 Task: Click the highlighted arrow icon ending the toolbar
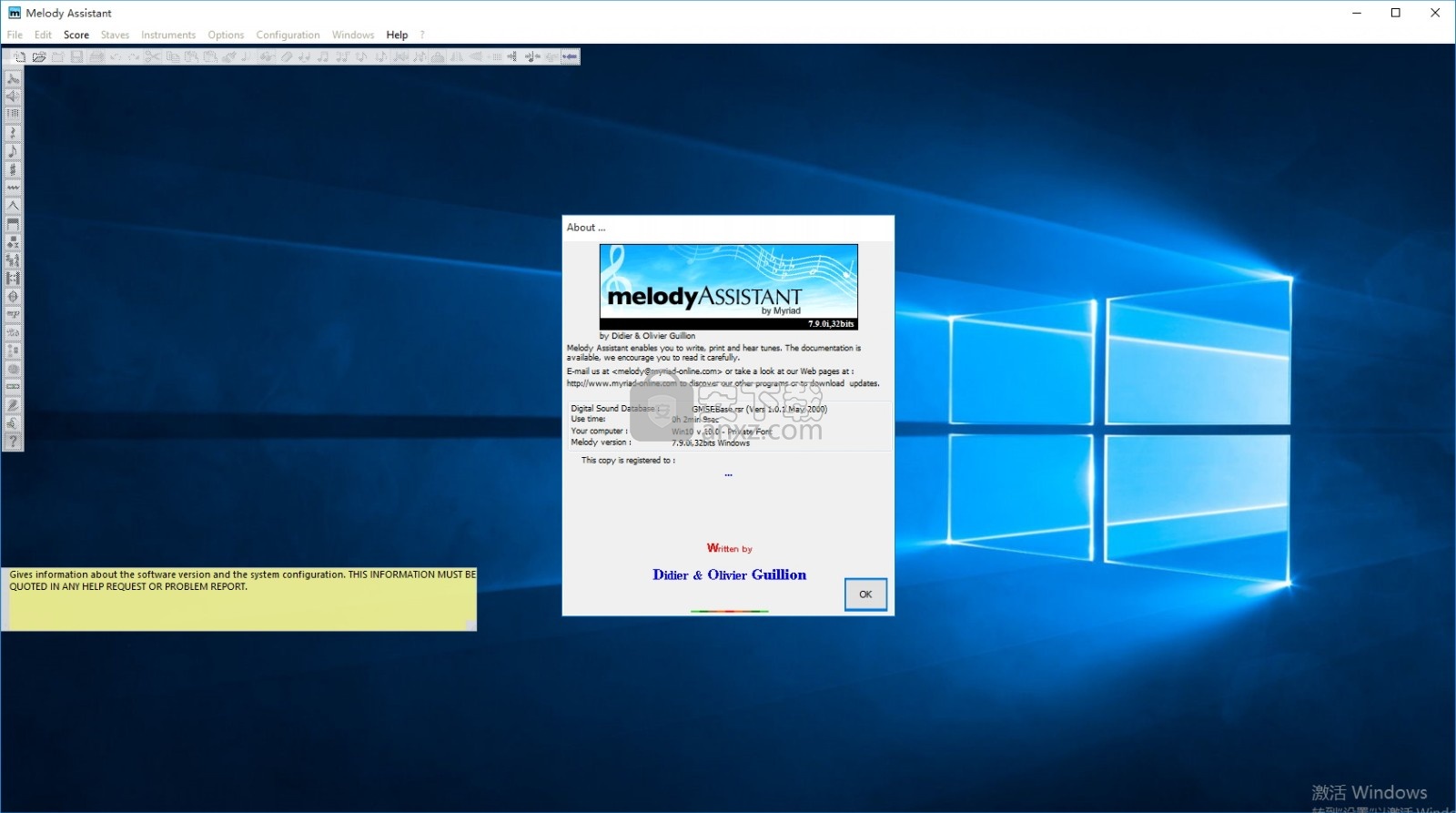click(x=570, y=56)
